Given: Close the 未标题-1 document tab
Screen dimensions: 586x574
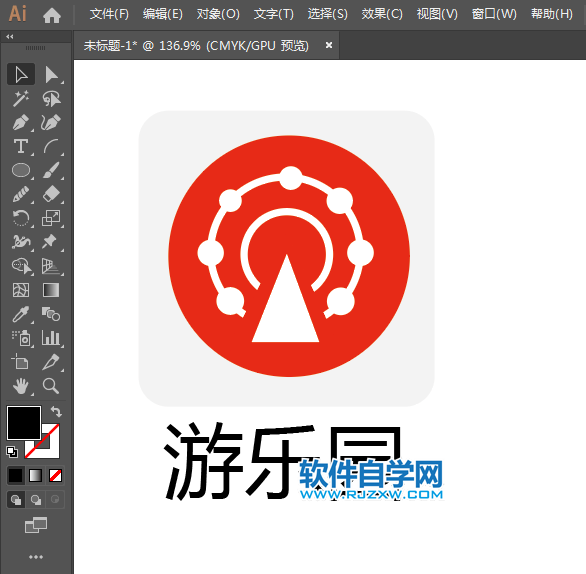Looking at the screenshot, I should click(329, 45).
